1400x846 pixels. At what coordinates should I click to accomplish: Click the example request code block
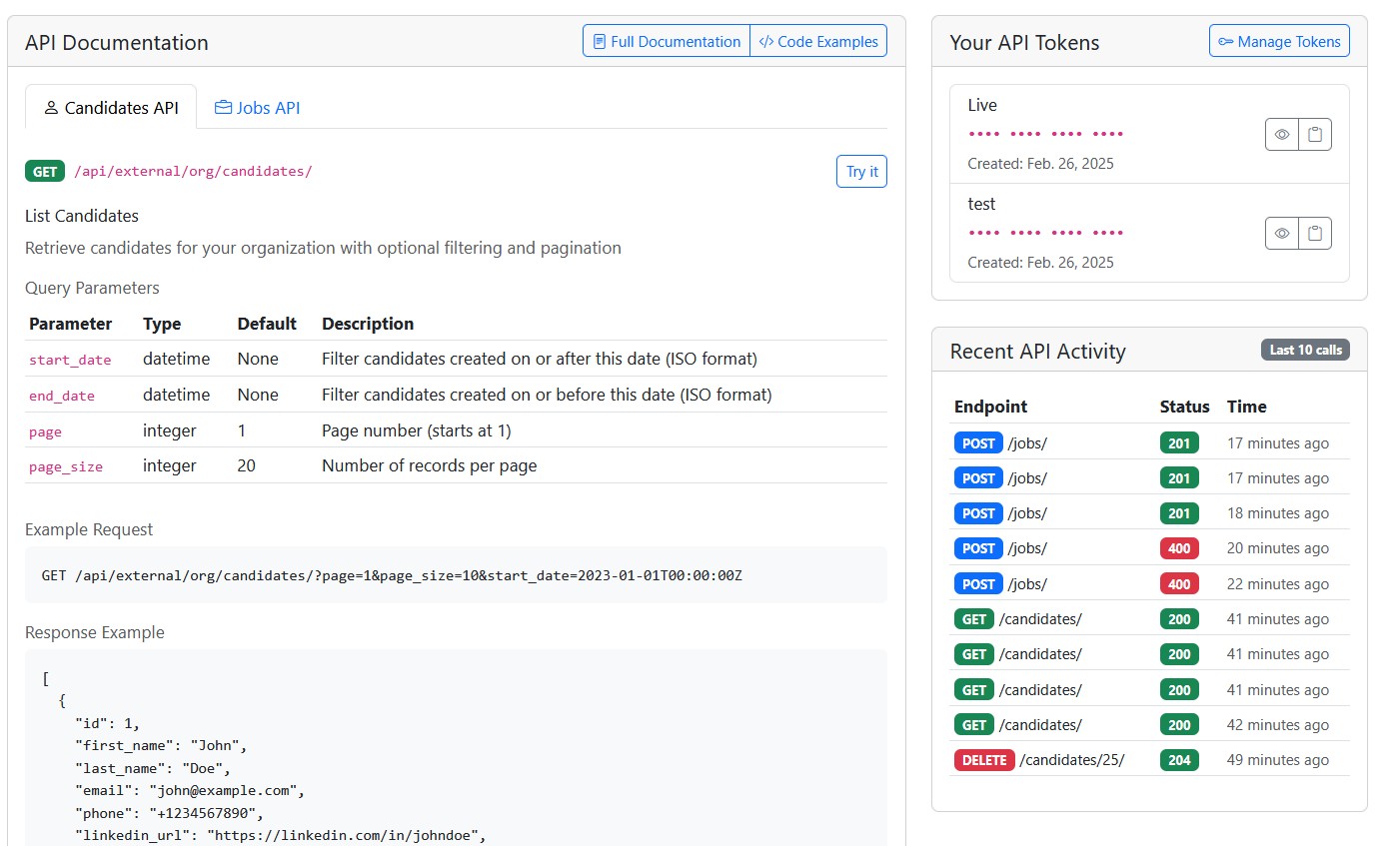tap(456, 575)
